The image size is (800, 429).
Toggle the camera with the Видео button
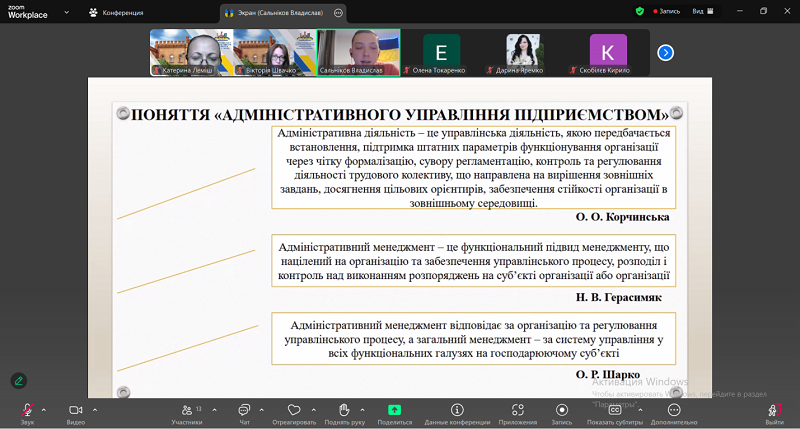(x=76, y=414)
